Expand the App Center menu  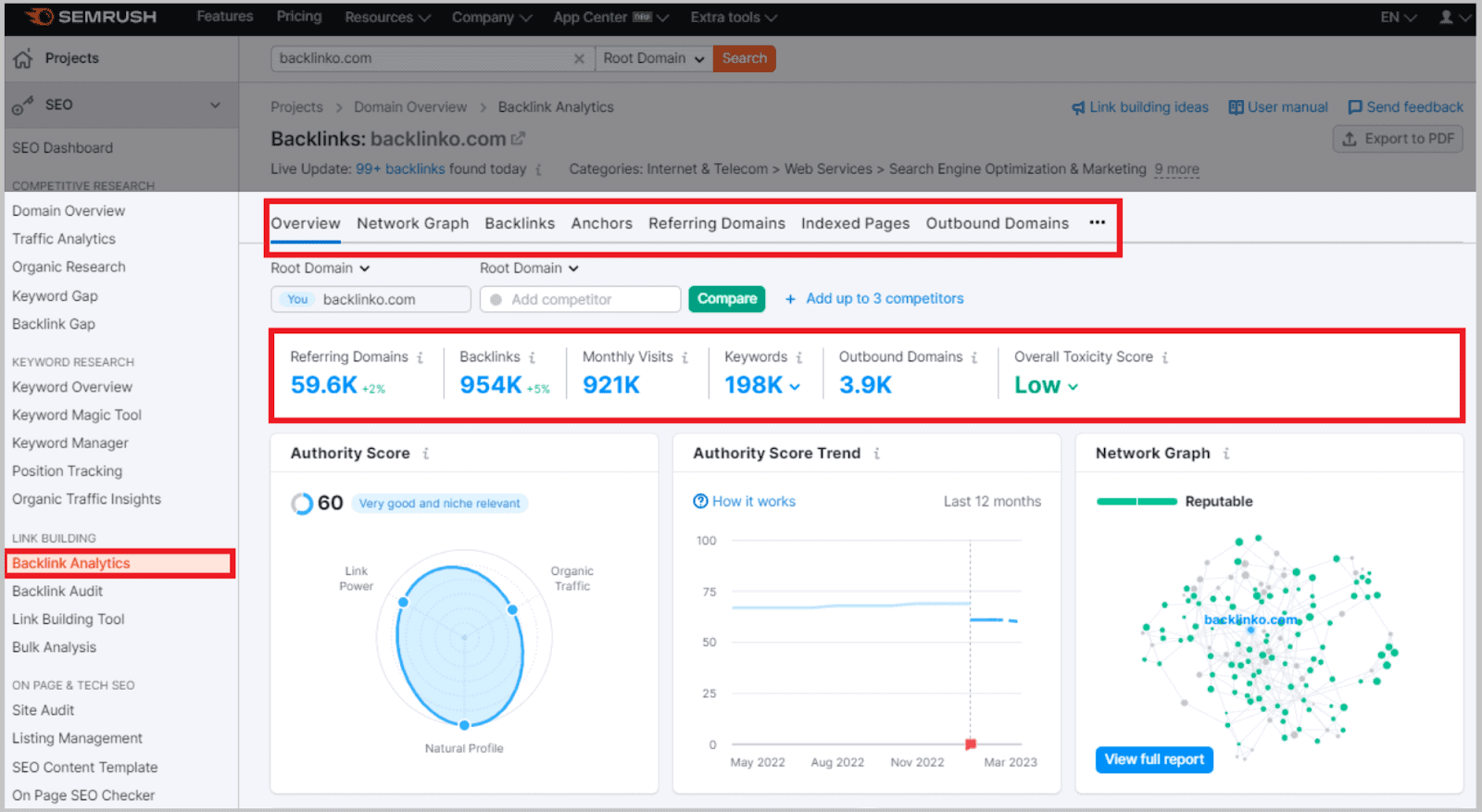click(x=610, y=17)
